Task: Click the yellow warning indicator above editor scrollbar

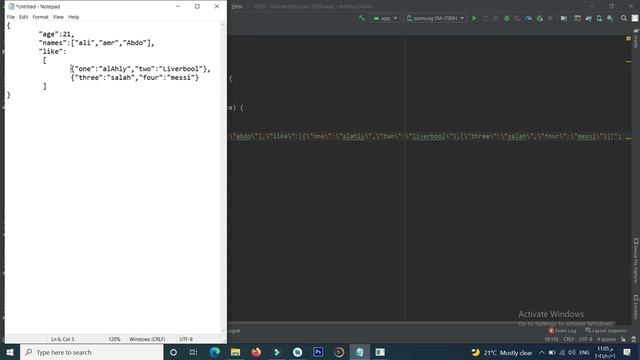Action: point(628,38)
